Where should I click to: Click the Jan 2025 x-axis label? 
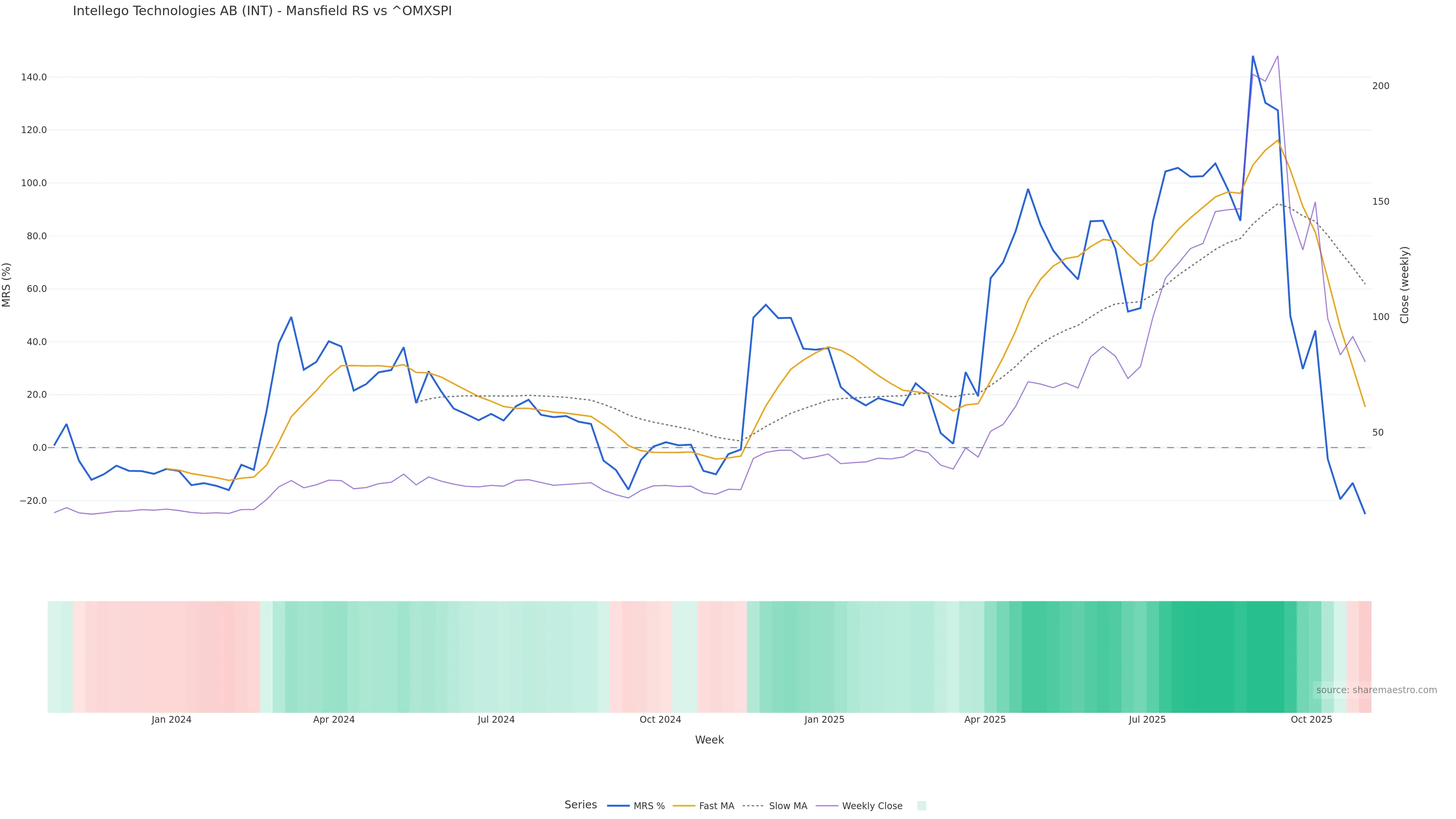[x=824, y=720]
